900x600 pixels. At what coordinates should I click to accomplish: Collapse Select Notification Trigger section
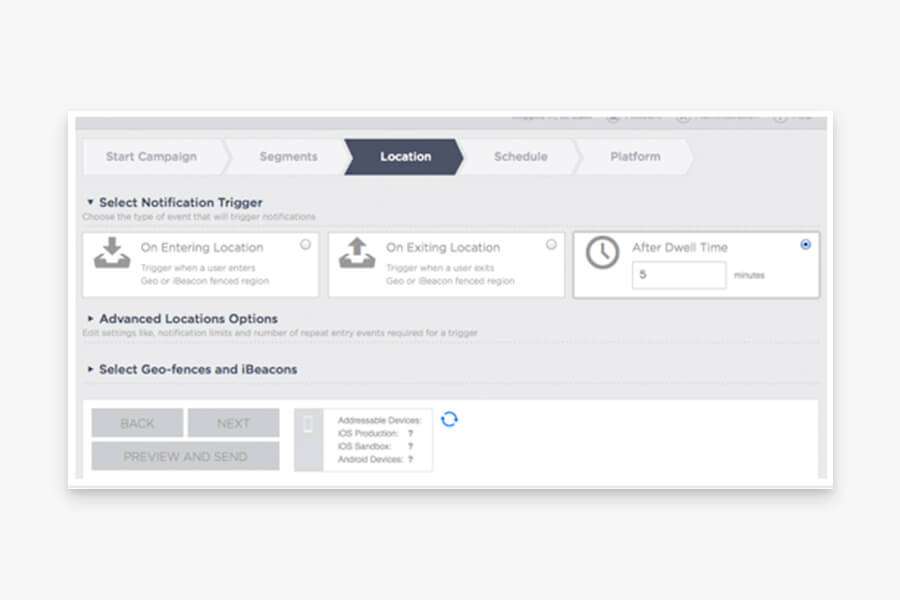coord(90,202)
